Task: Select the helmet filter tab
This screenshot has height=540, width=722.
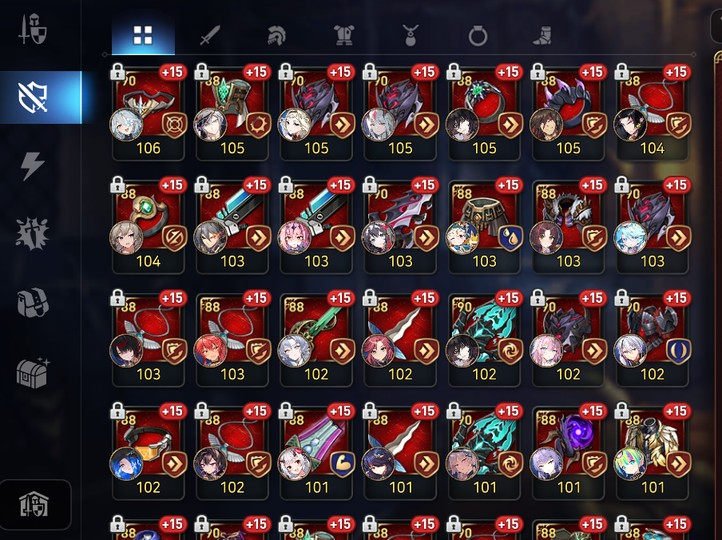Action: pyautogui.click(x=276, y=35)
